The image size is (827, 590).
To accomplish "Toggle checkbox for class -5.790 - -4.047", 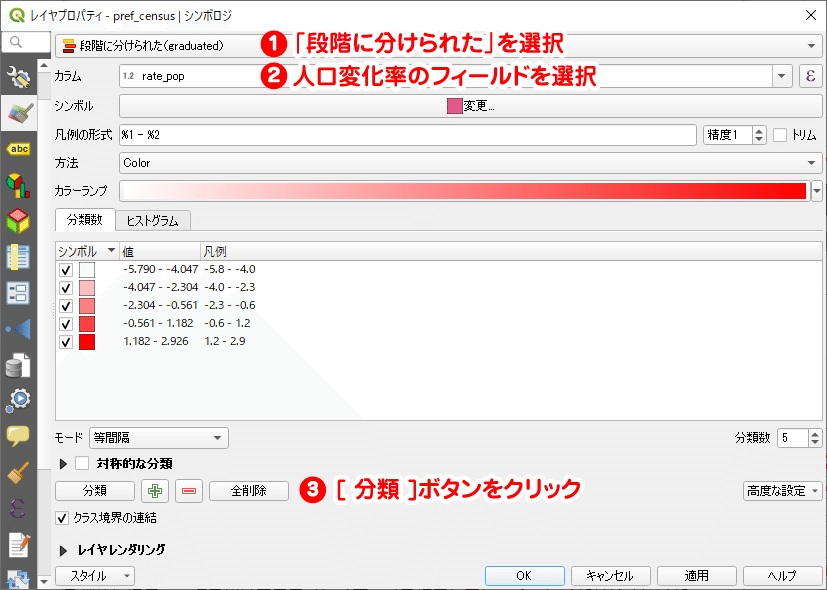I will (66, 270).
